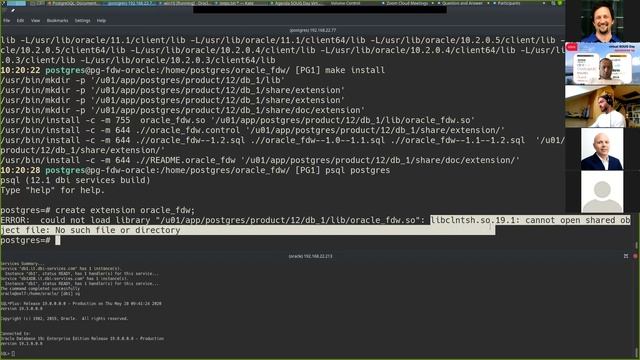
Task: Click the SQL> prompt in the lower pane
Action: [x=5, y=353]
